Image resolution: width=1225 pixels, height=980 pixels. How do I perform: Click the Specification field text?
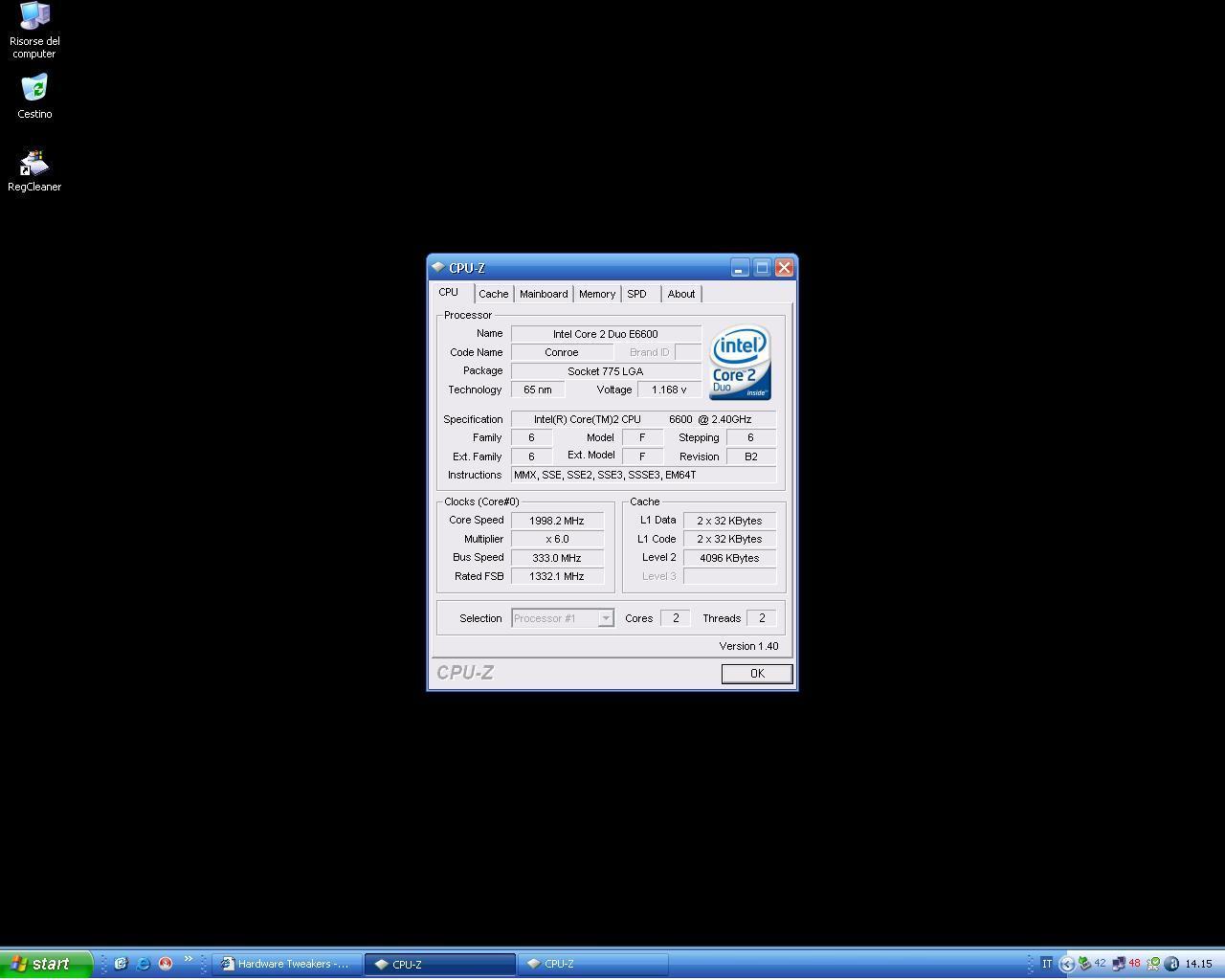coord(643,419)
